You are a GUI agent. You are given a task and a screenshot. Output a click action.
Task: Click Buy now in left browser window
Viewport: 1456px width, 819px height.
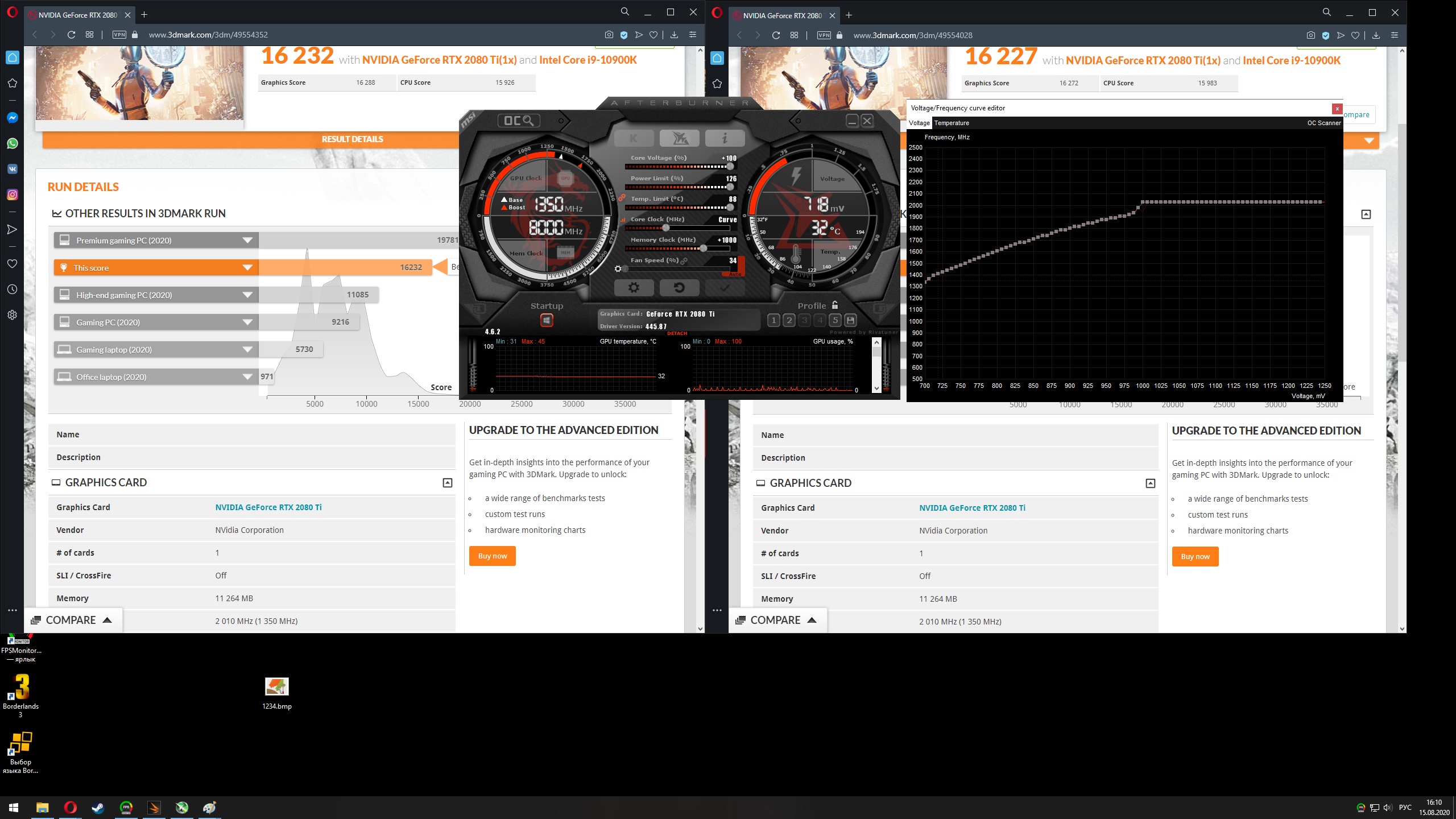click(492, 556)
